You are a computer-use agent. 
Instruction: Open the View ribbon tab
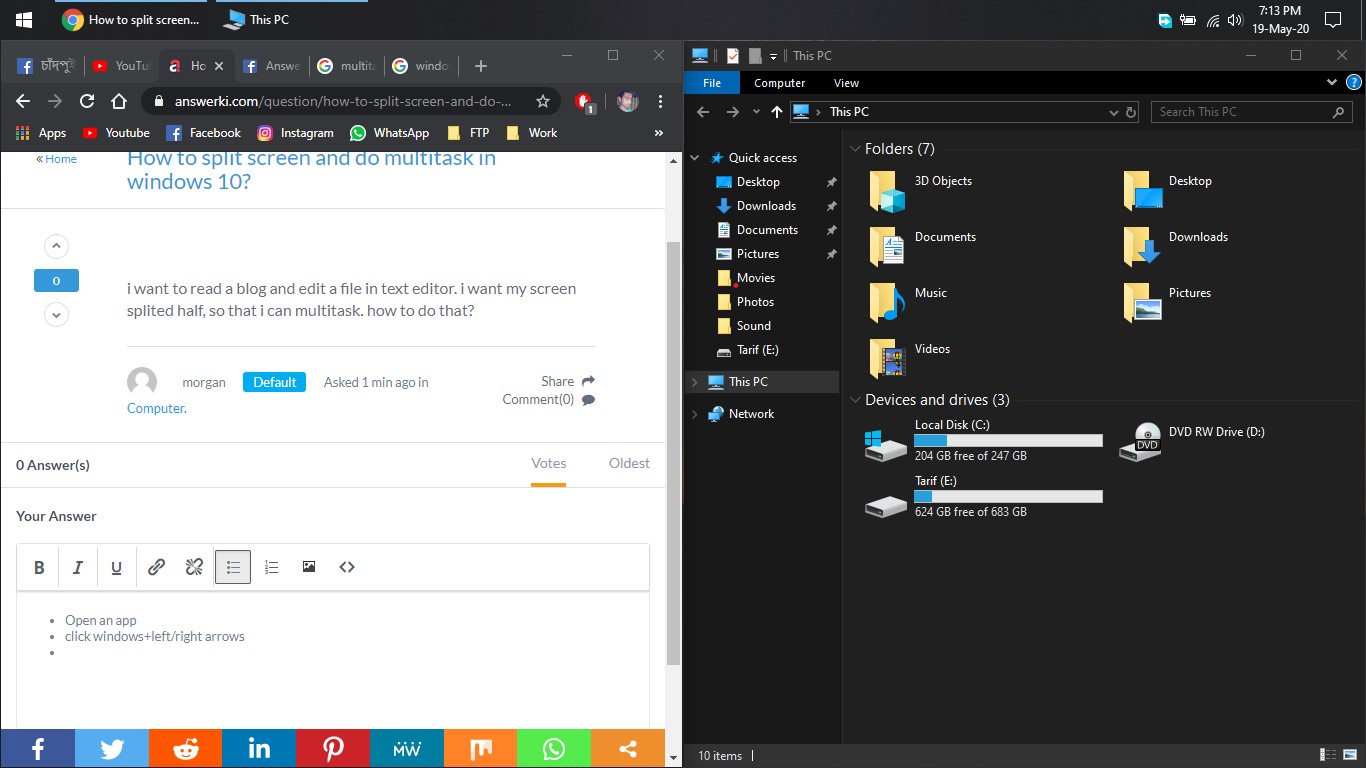point(846,83)
